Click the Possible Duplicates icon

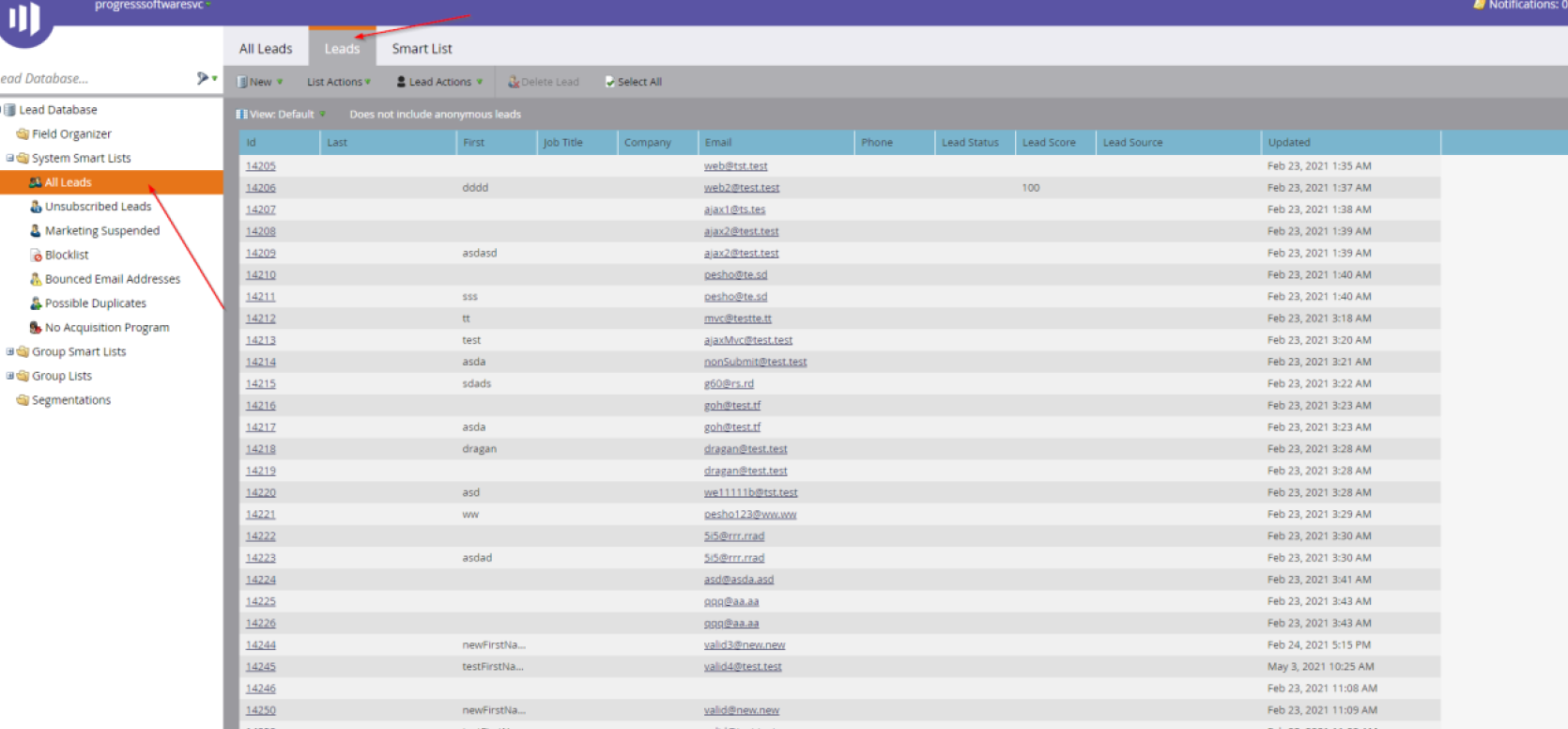point(36,302)
